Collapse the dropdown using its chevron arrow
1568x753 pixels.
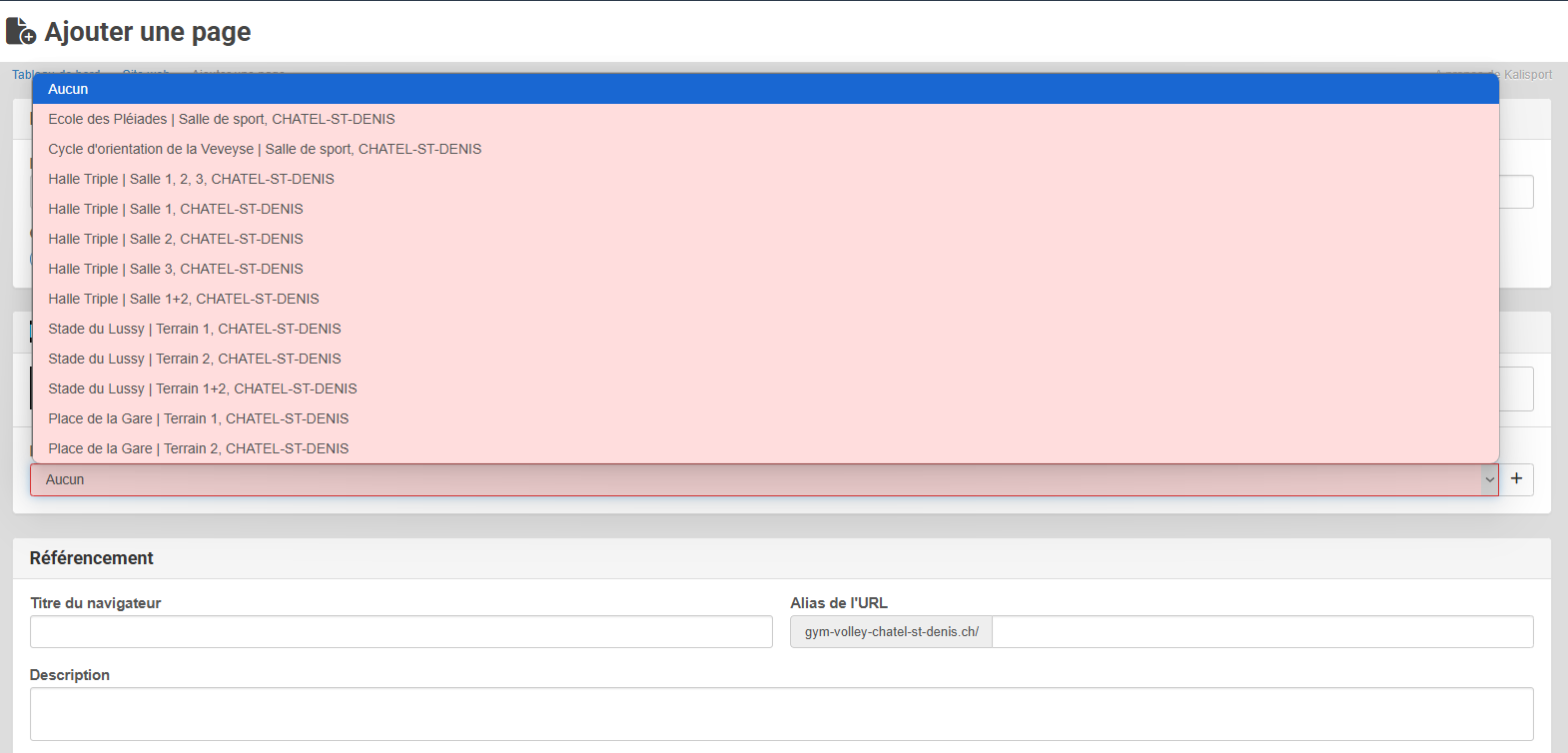click(1489, 479)
